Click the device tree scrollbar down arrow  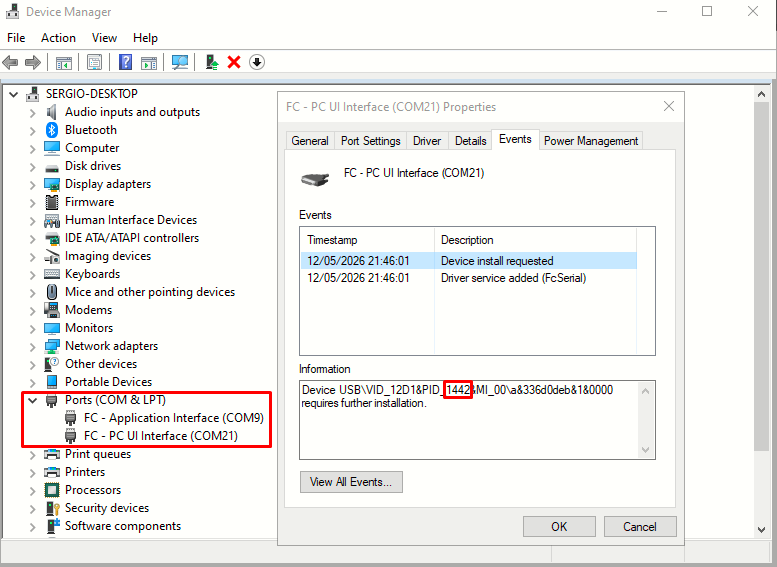(762, 530)
